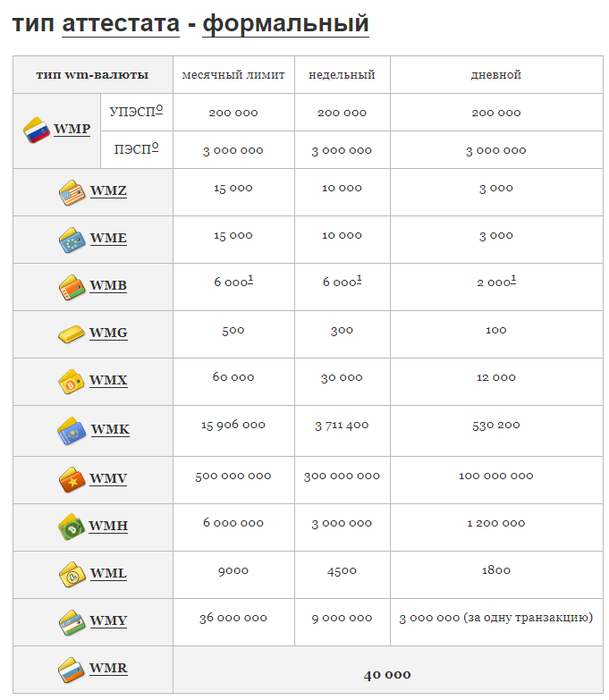
Task: Open the 'аттестата' link in heading
Action: coord(119,23)
